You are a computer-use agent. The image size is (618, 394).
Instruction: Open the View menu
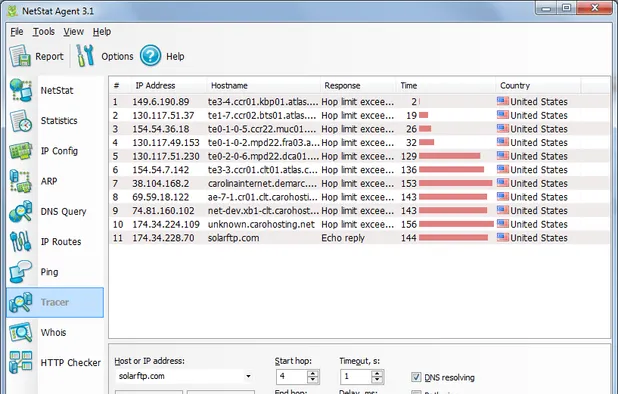[74, 32]
